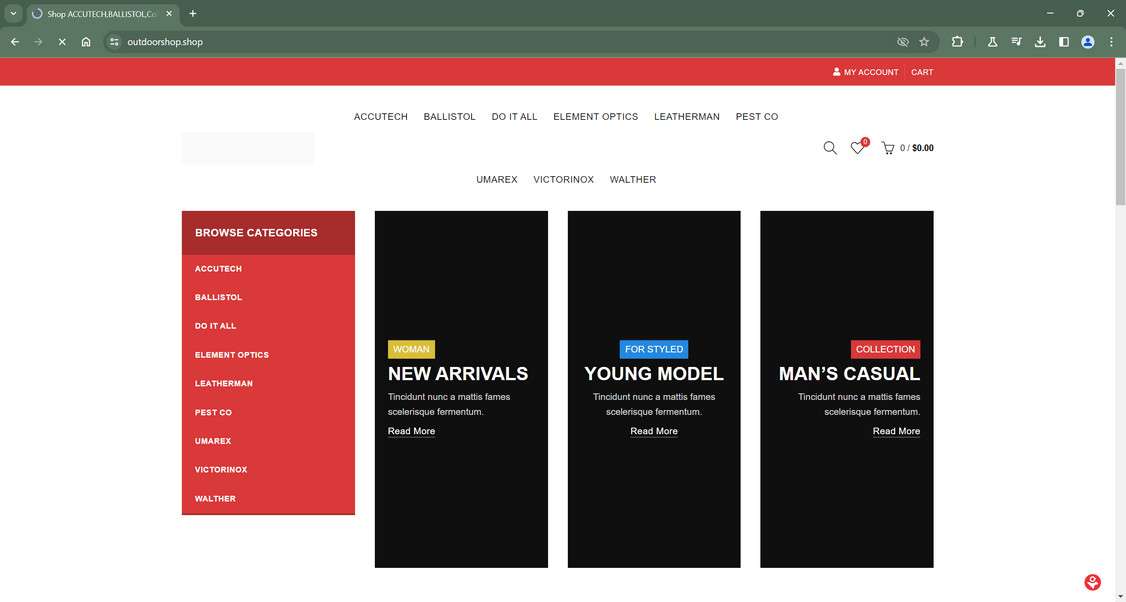Image resolution: width=1126 pixels, height=602 pixels.
Task: Open the Extensions puzzle icon
Action: click(x=957, y=42)
